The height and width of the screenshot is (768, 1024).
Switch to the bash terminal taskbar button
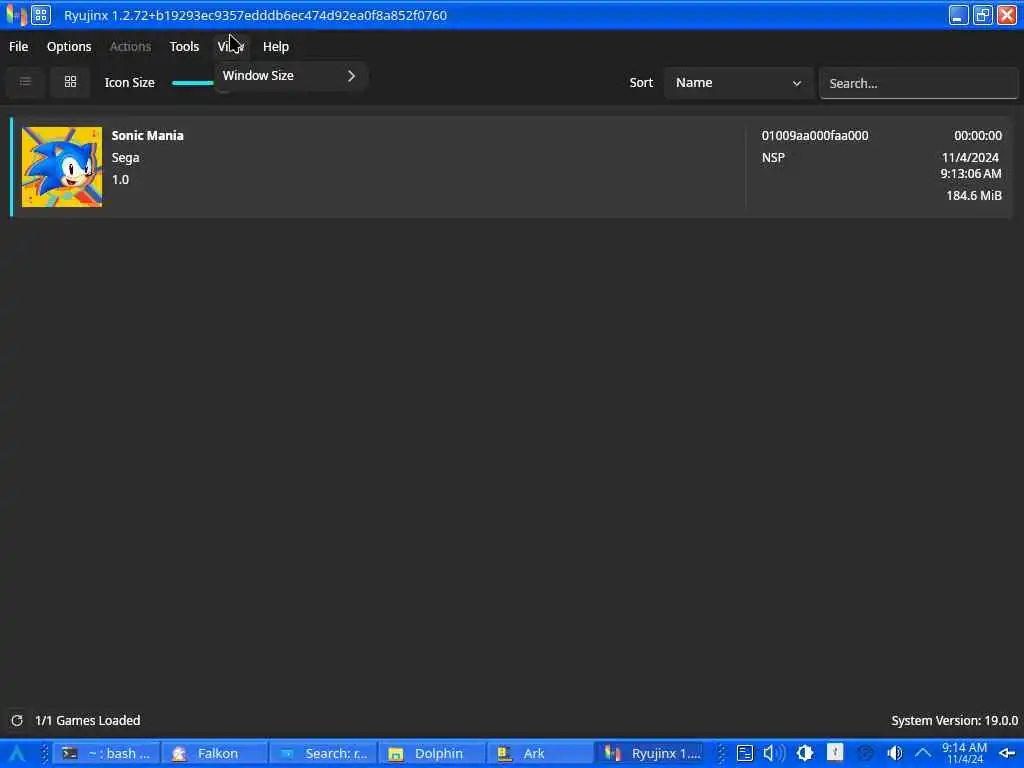coord(106,754)
